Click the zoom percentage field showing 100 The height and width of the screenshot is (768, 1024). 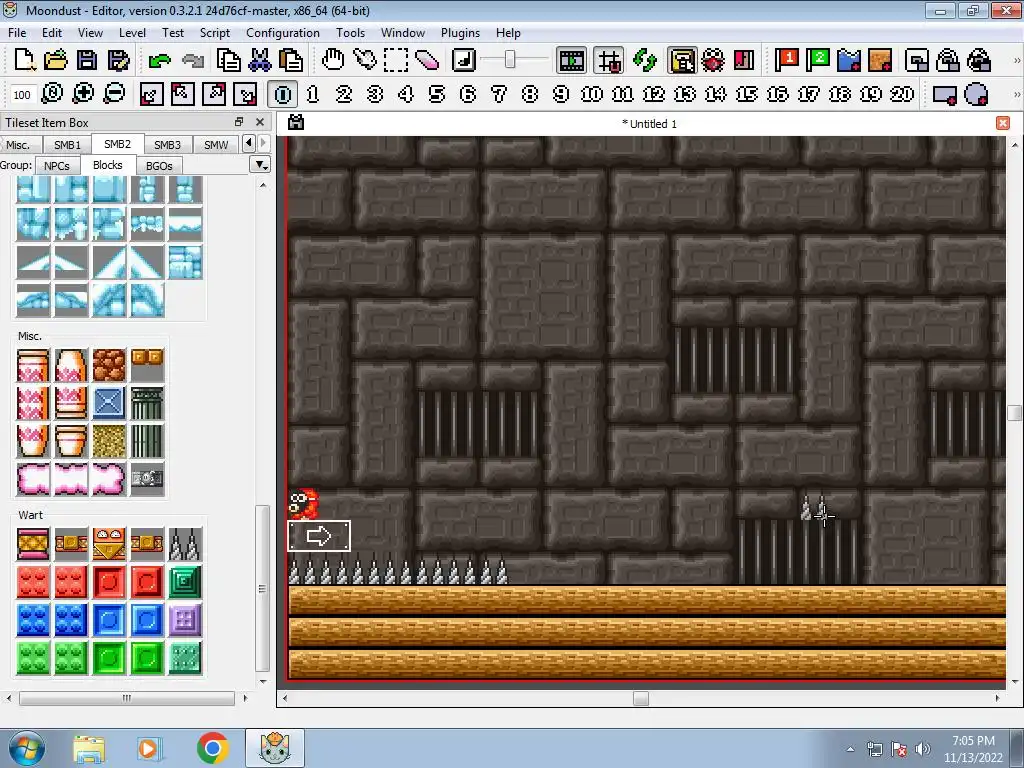pos(22,95)
